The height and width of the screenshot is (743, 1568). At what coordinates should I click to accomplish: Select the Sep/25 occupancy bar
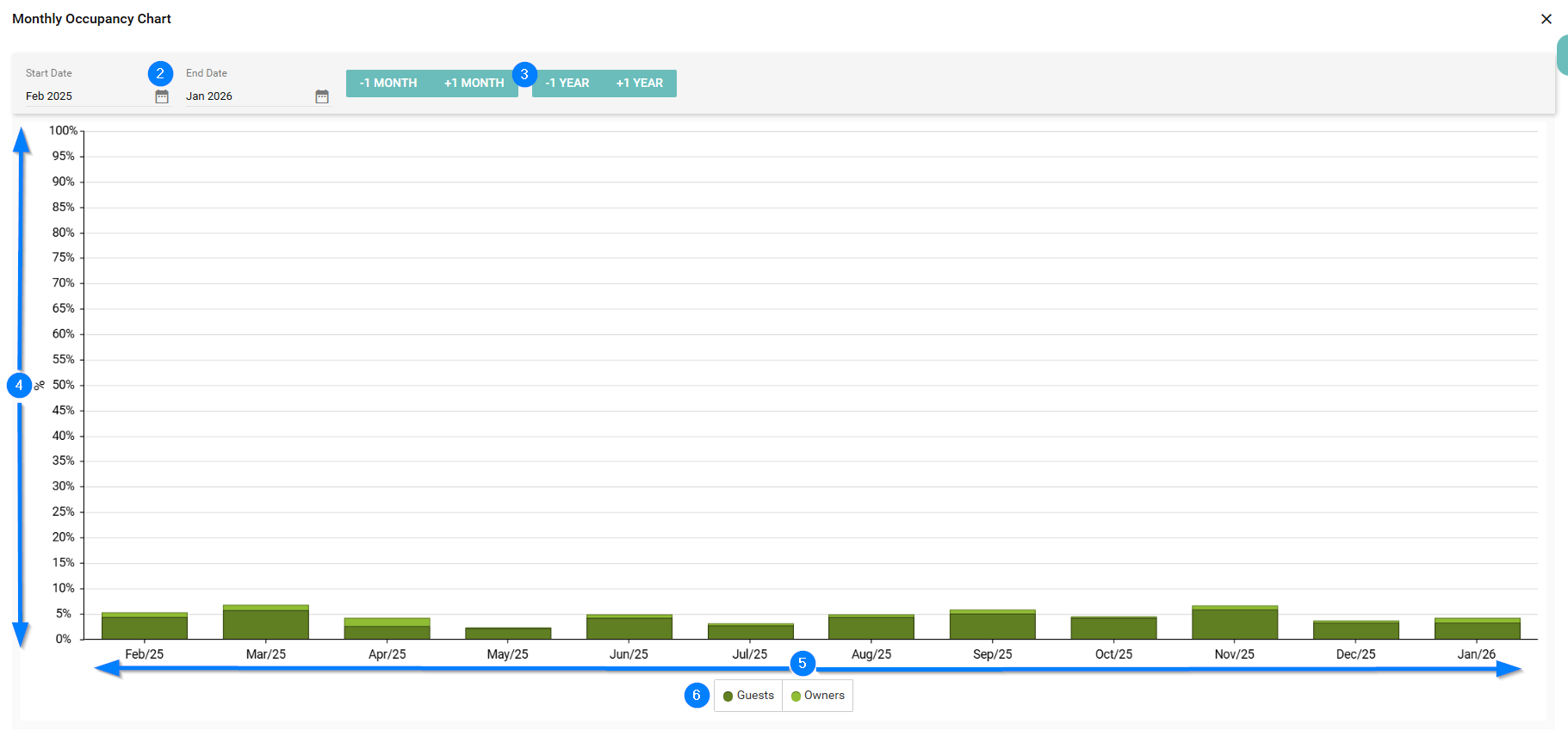pos(992,626)
